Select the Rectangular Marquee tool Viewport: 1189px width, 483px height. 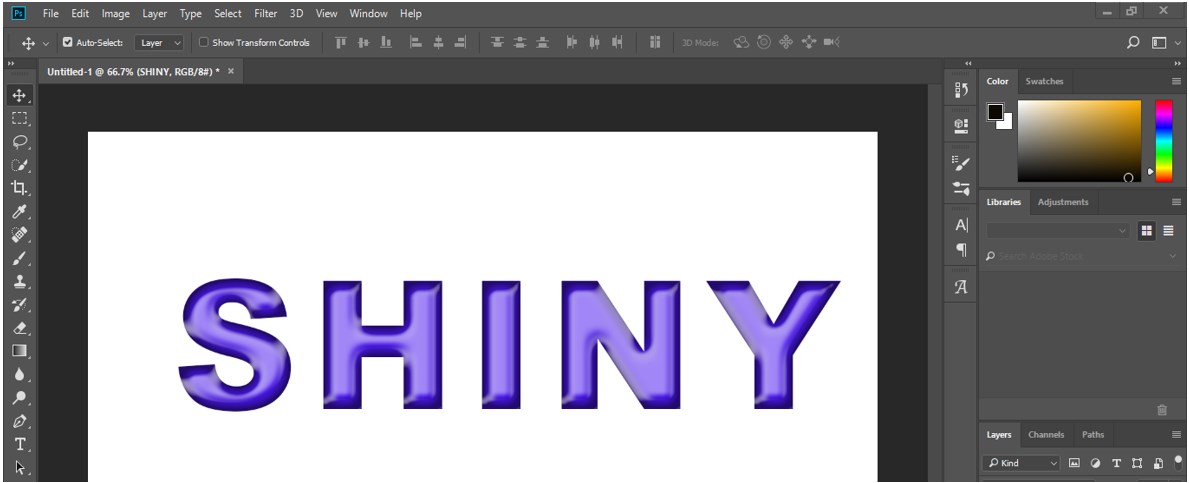click(19, 118)
